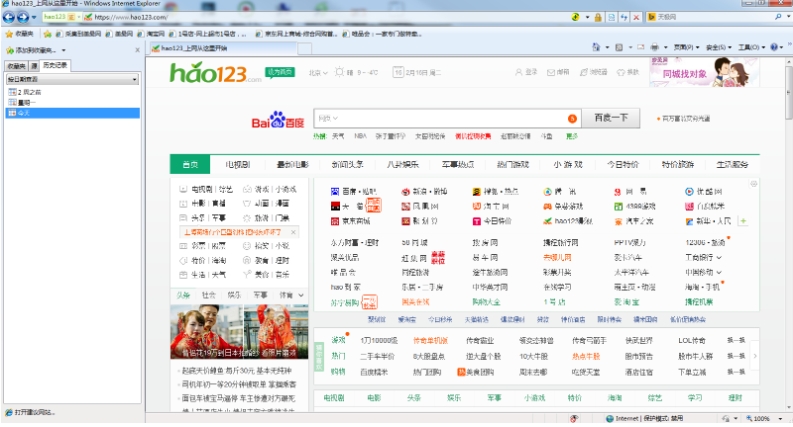This screenshot has height=427, width=793.
Task: Select the 小游戏 navigation tab
Action: (x=567, y=164)
